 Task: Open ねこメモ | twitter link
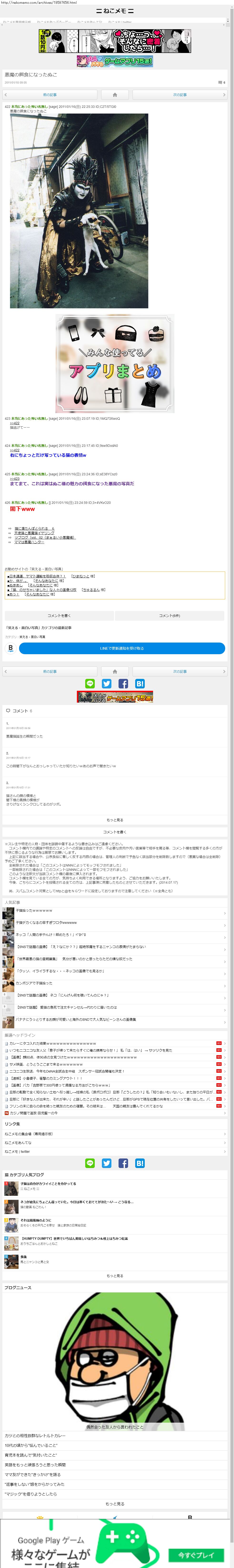(x=18, y=1151)
